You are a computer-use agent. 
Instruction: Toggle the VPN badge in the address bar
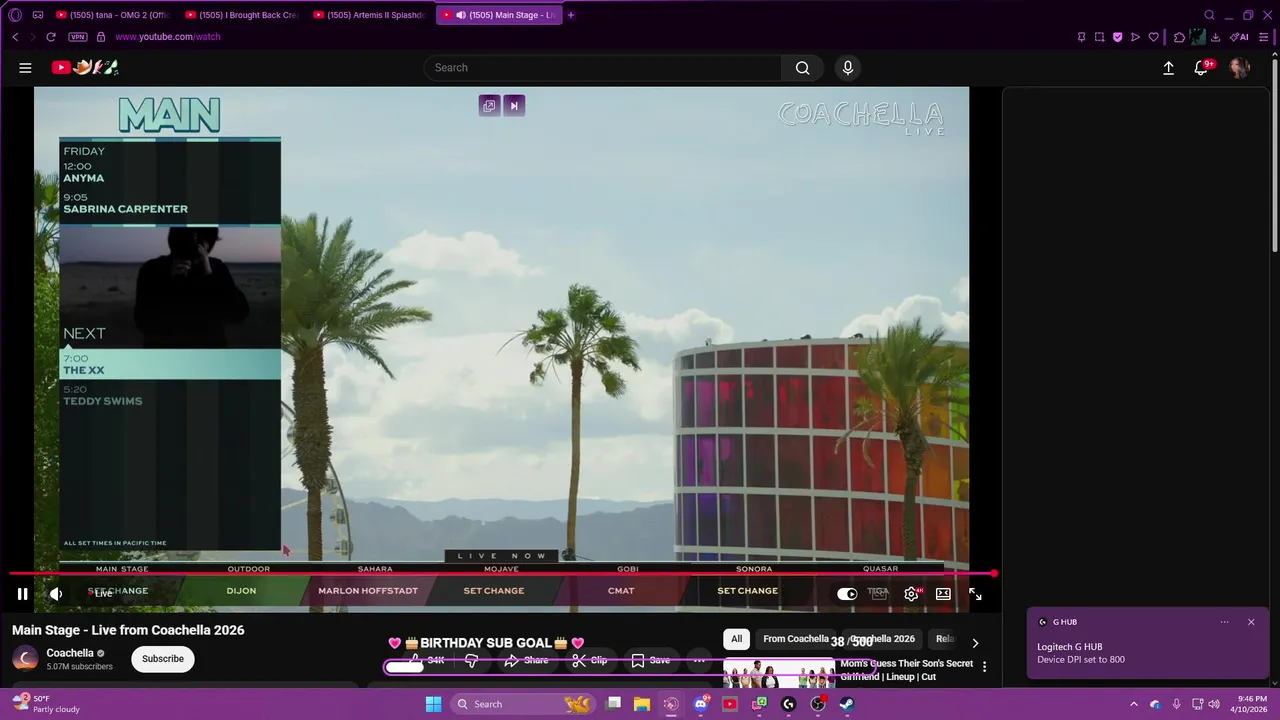point(78,37)
